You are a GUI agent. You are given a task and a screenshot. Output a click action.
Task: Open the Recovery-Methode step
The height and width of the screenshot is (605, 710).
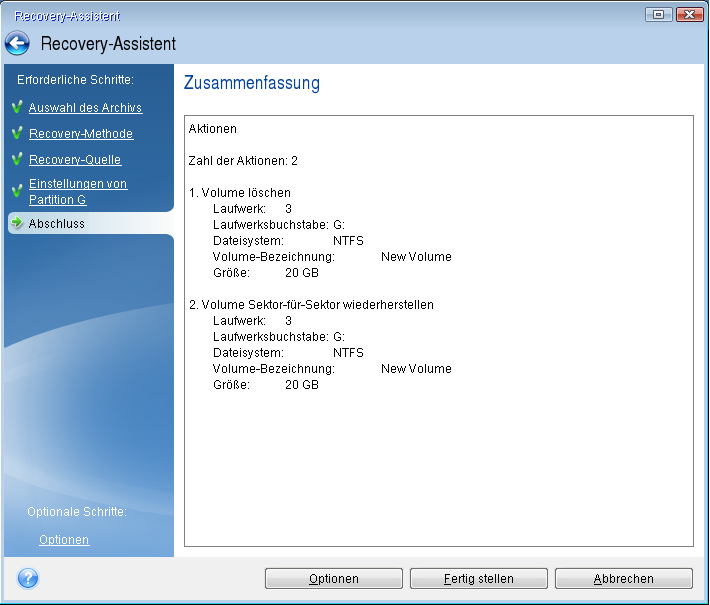[80, 134]
